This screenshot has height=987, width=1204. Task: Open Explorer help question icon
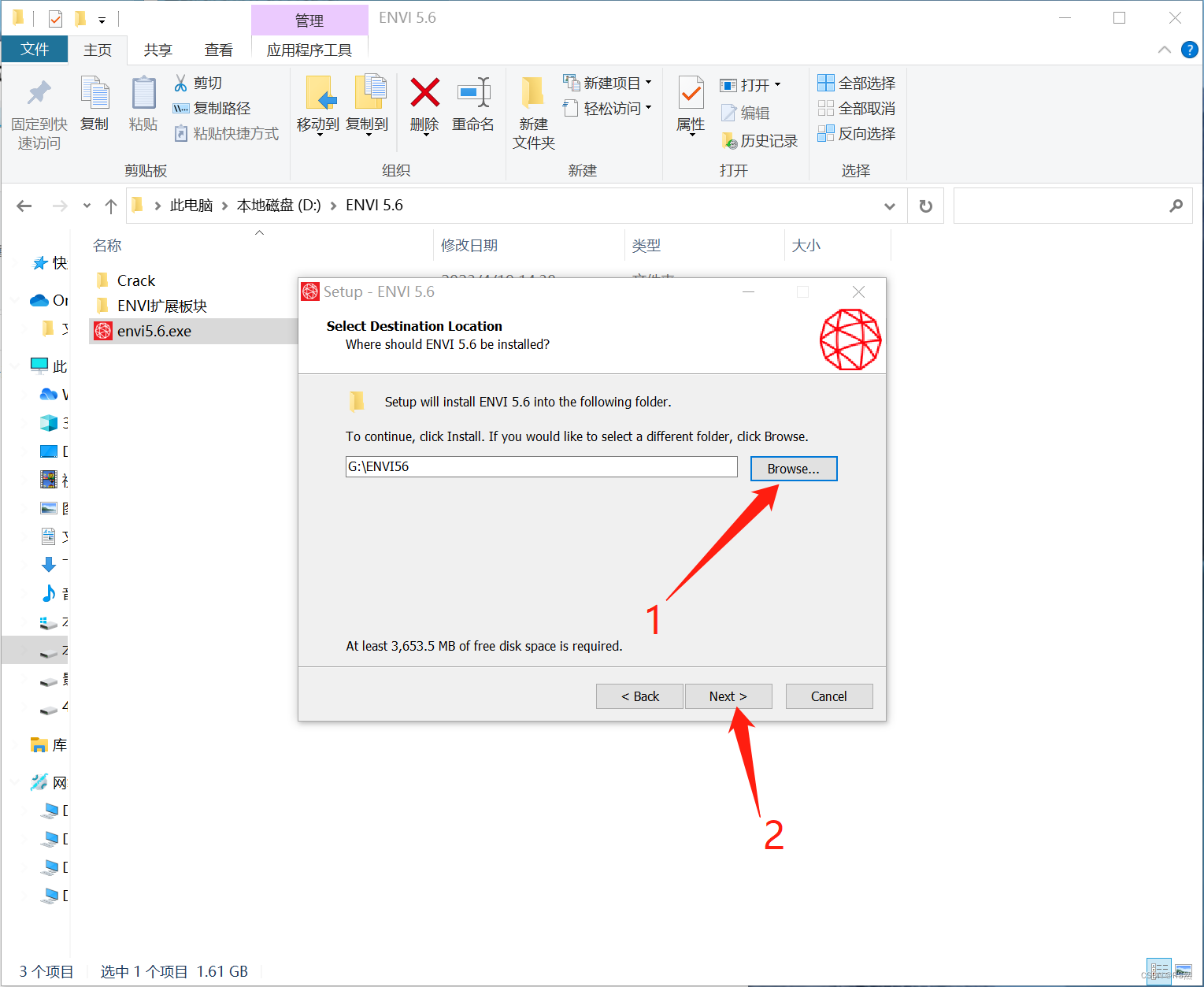click(x=1190, y=50)
